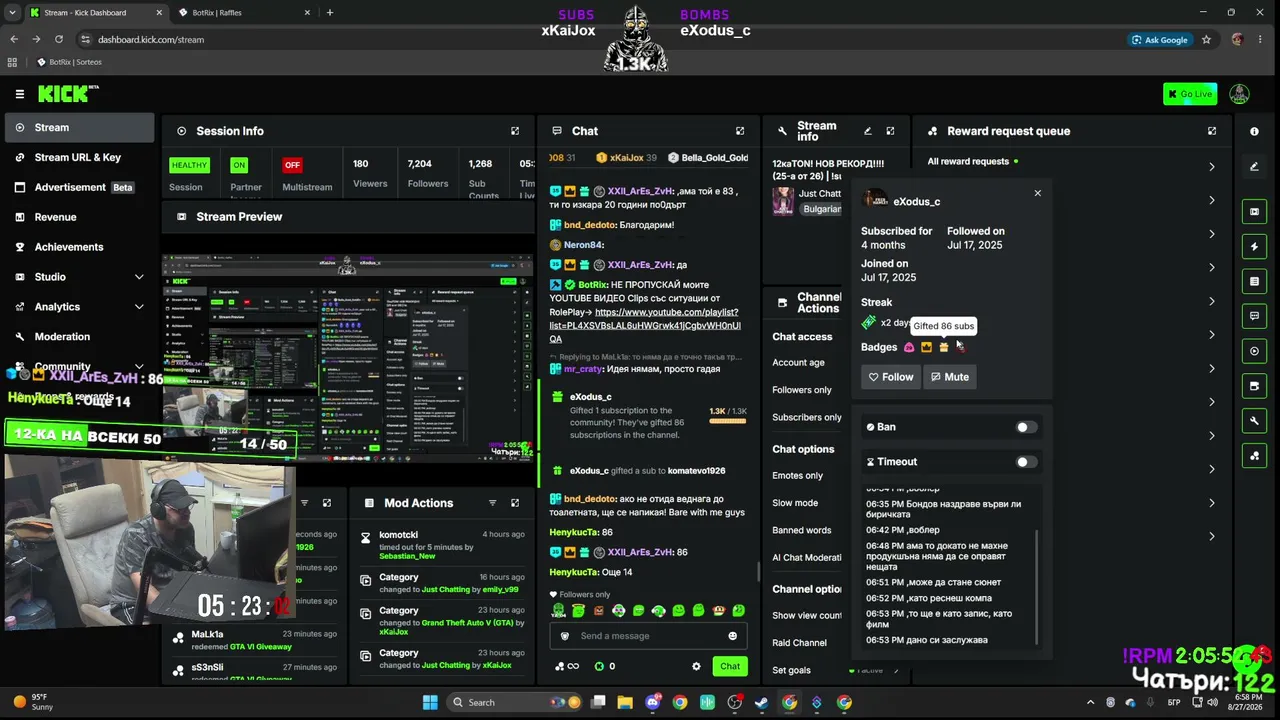Open the Stream page in sidebar
The width and height of the screenshot is (1280, 720).
click(x=80, y=127)
